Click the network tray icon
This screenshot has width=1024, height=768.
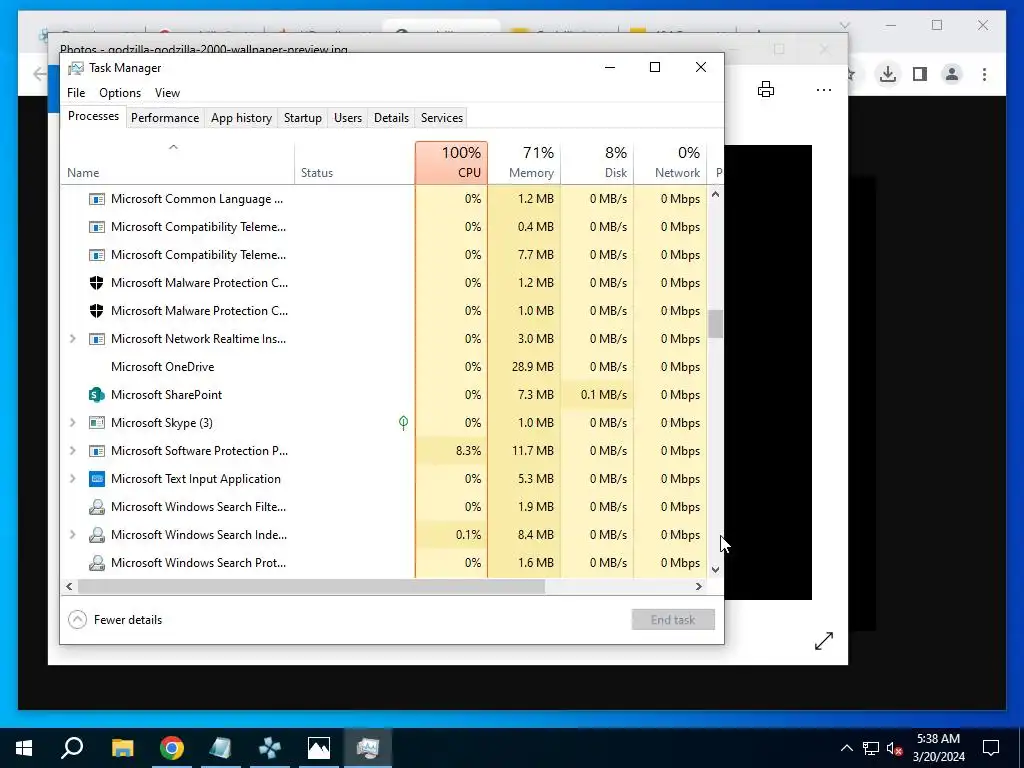point(871,748)
